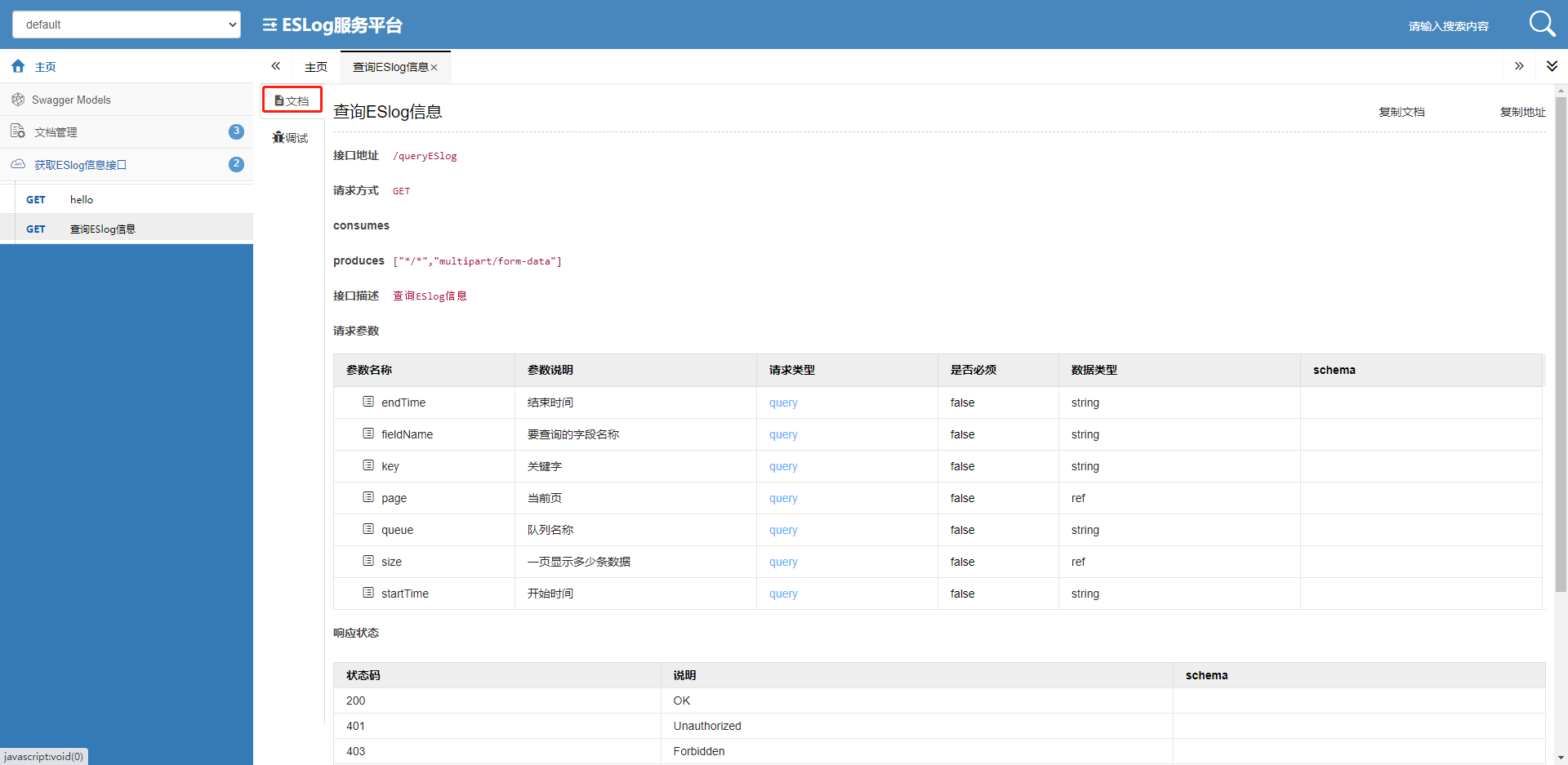The width and height of the screenshot is (1568, 765).
Task: Click the key row icon
Action: [x=368, y=465]
